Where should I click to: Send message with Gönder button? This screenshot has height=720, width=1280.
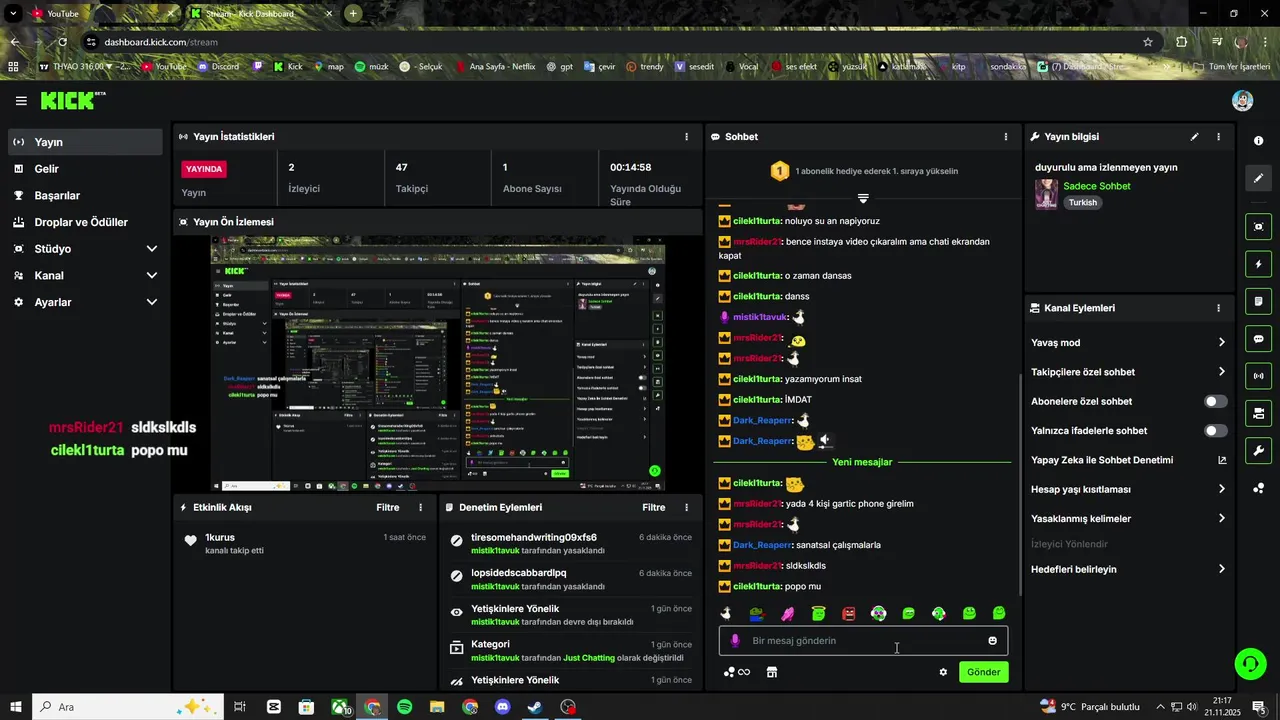983,672
